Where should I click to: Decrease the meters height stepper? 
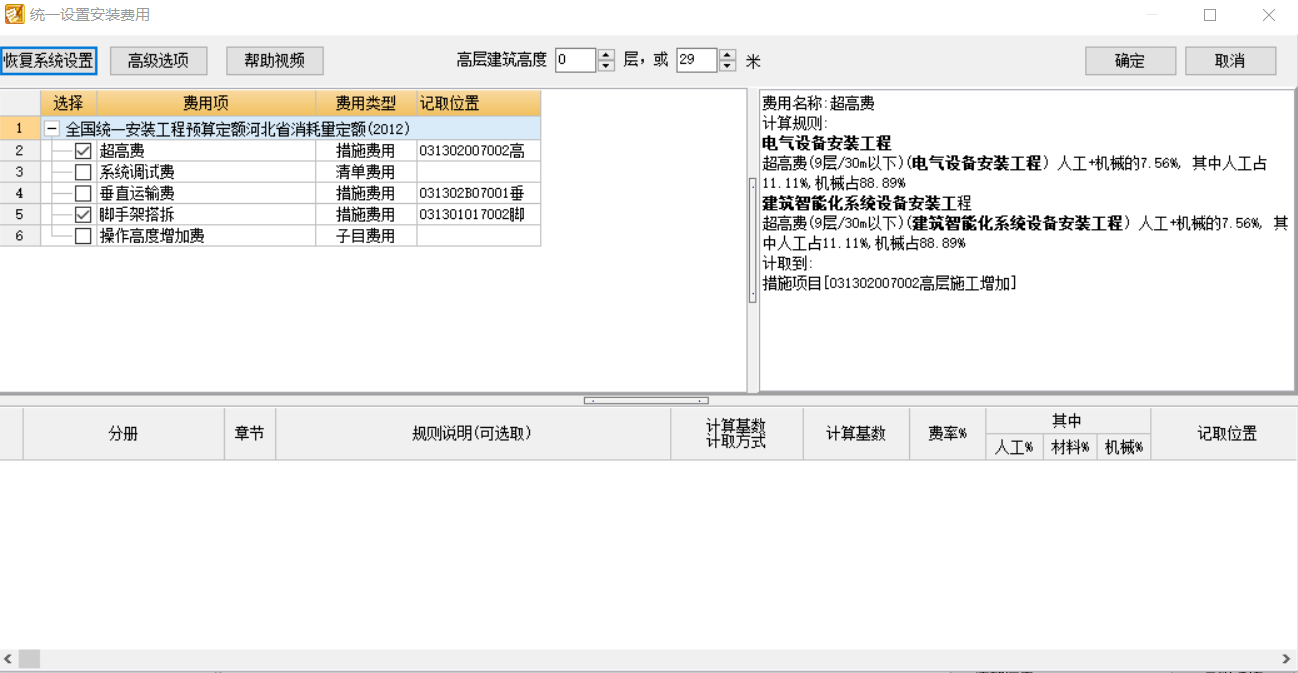coord(727,66)
